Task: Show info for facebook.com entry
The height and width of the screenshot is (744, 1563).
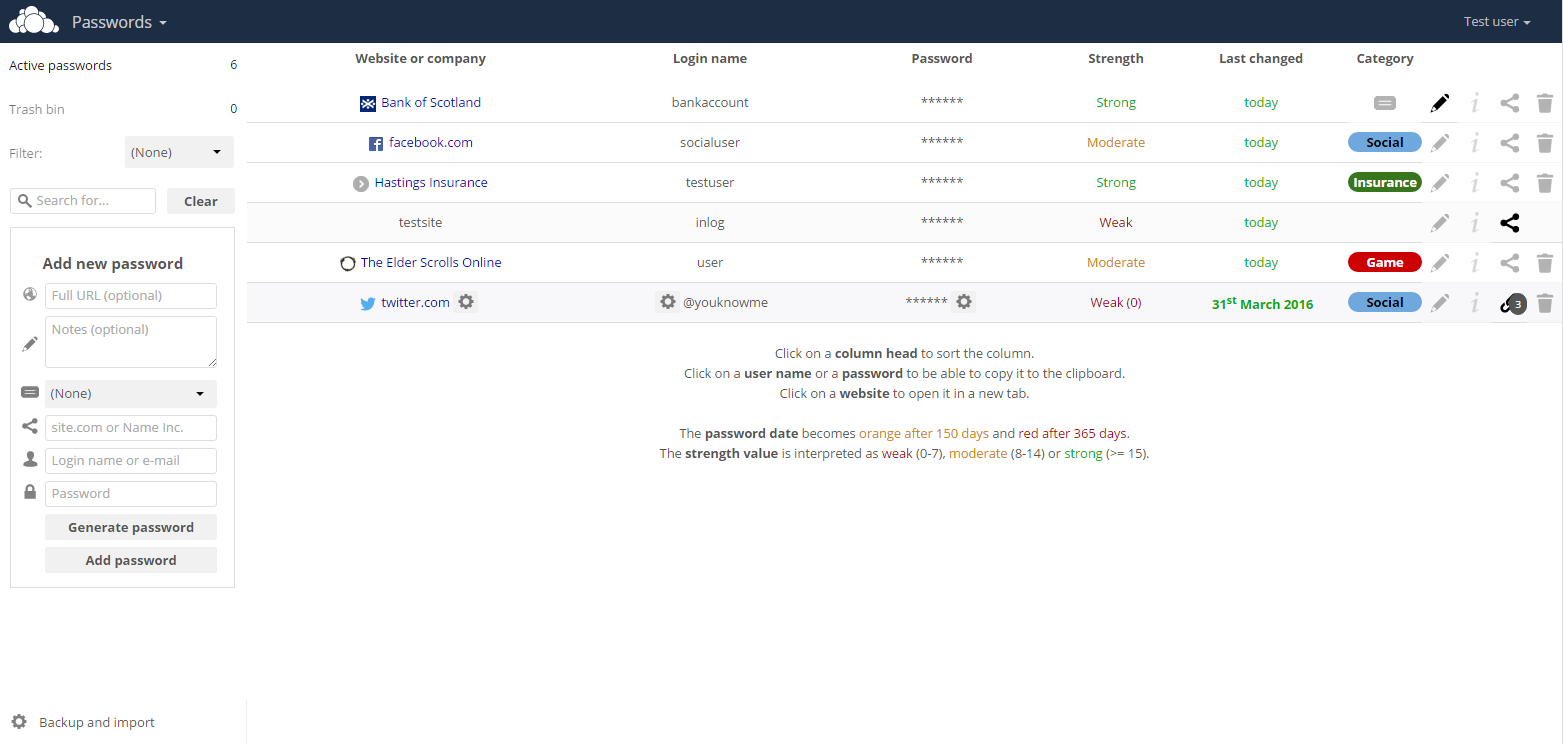Action: click(x=1475, y=142)
